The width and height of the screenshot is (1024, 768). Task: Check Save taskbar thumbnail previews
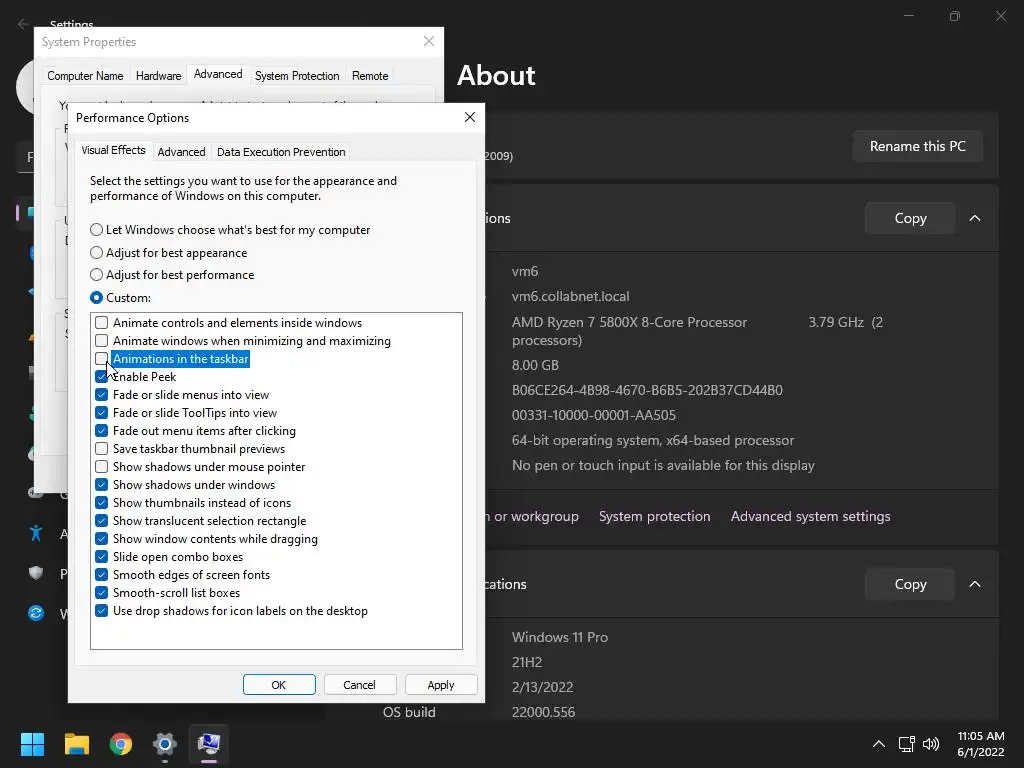101,449
